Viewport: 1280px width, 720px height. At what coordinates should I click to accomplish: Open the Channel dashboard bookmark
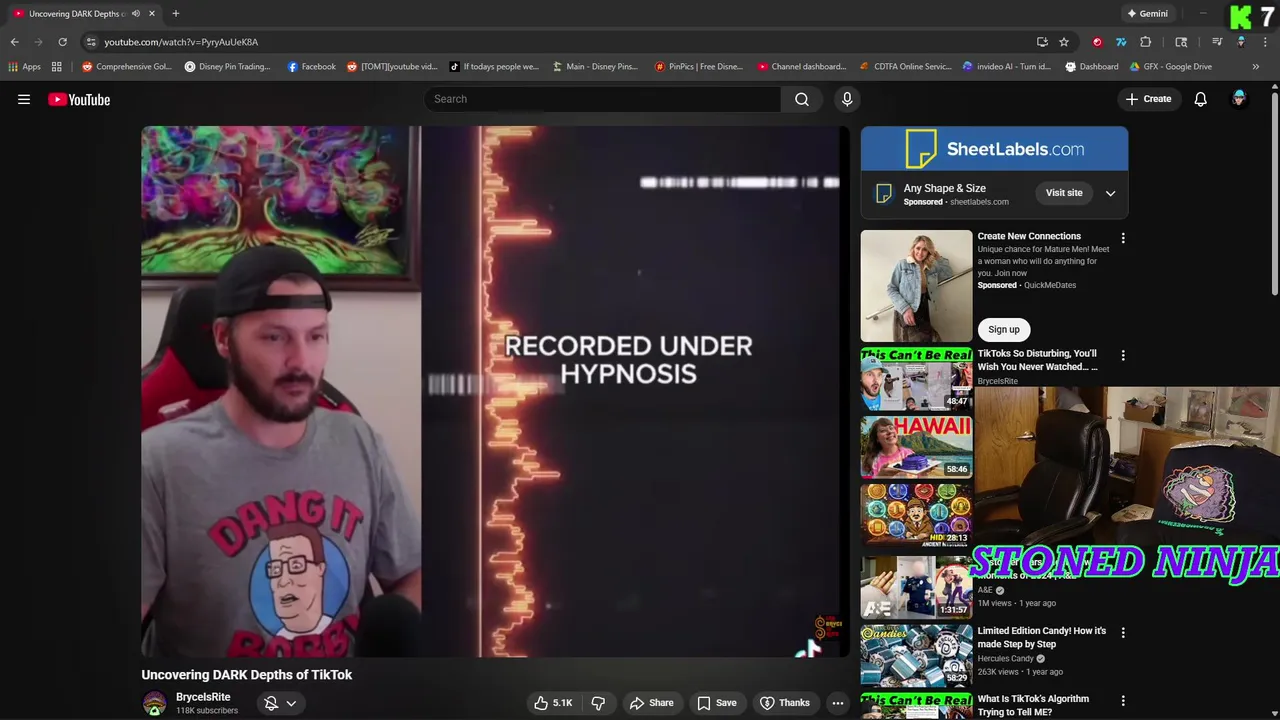tap(802, 67)
